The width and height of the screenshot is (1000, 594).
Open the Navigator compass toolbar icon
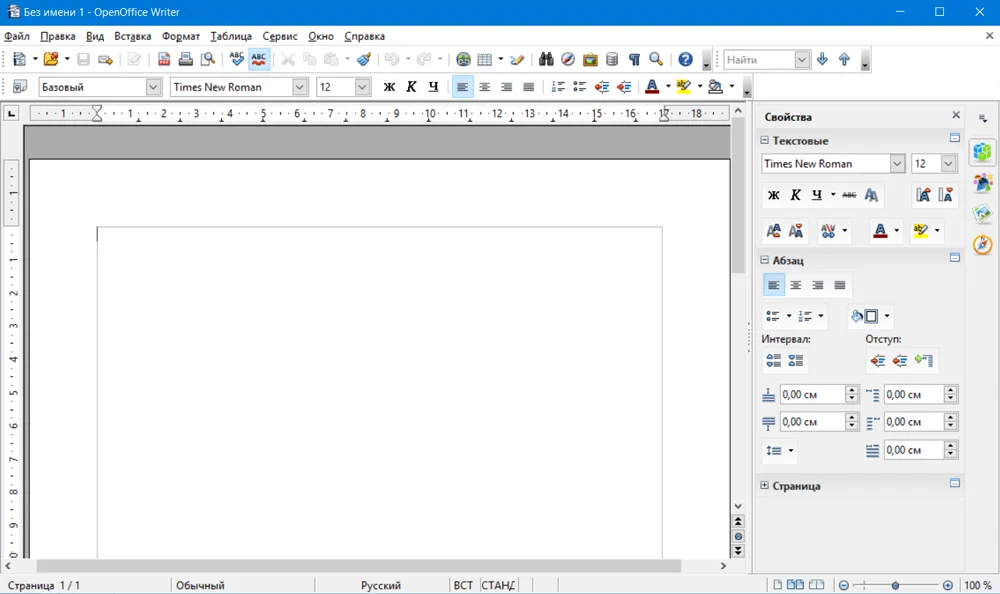568,59
